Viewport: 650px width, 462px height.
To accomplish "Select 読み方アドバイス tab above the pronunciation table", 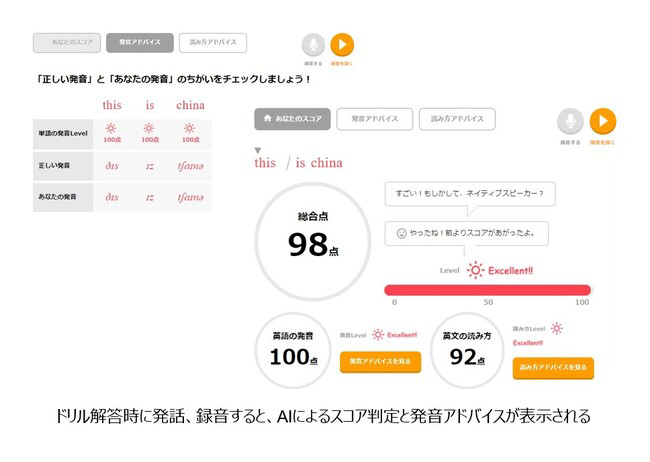I will pos(212,43).
